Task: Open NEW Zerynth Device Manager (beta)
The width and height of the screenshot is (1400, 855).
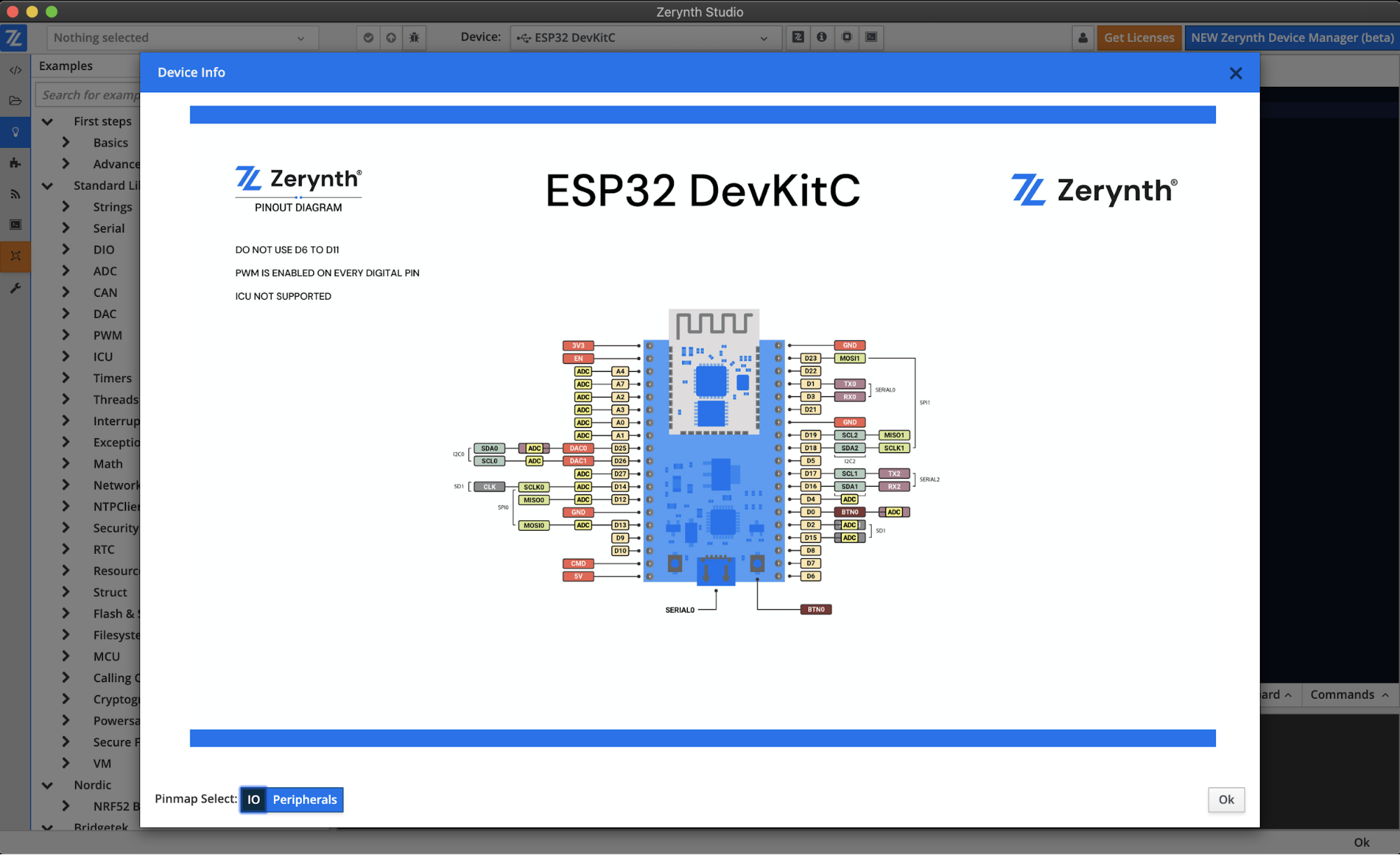Action: (1291, 38)
